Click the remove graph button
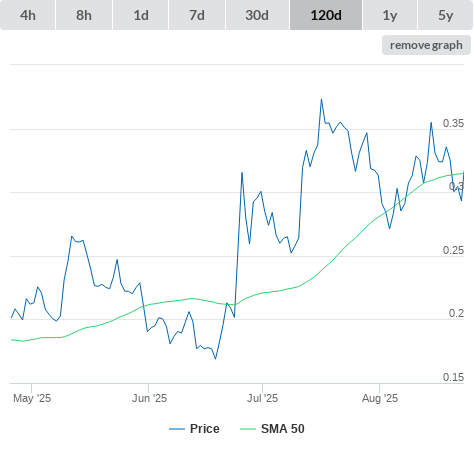 426,45
